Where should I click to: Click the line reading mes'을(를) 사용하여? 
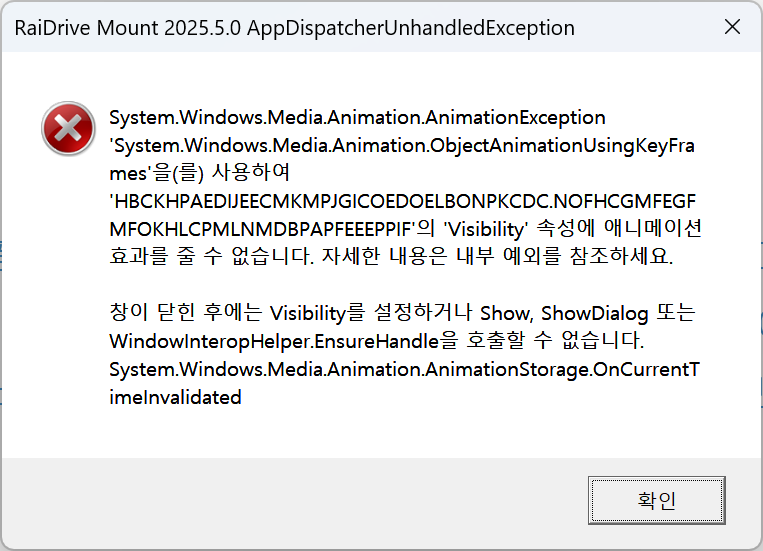pos(200,173)
